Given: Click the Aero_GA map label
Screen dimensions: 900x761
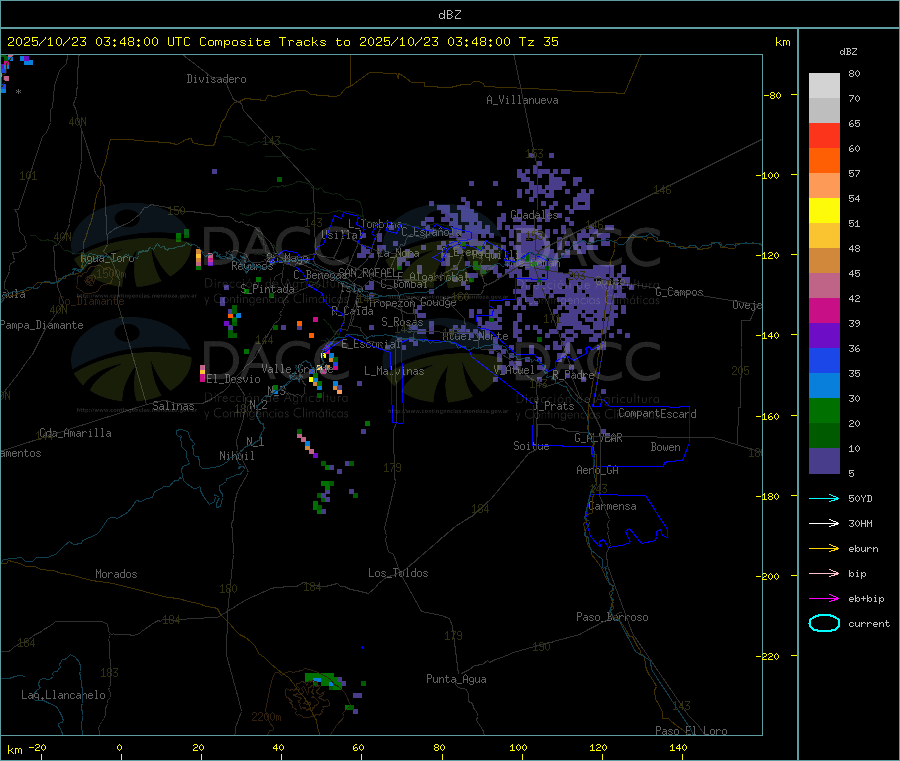Looking at the screenshot, I should [598, 470].
